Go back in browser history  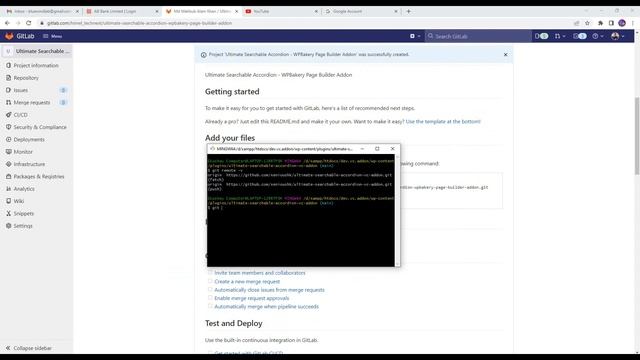[7, 23]
